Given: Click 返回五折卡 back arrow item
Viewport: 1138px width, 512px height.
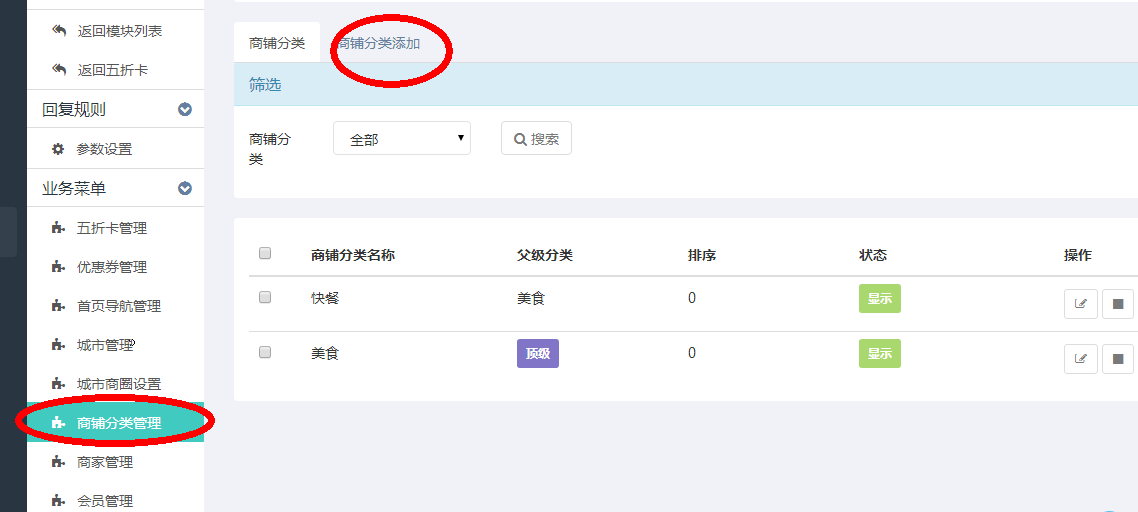Looking at the screenshot, I should point(111,70).
